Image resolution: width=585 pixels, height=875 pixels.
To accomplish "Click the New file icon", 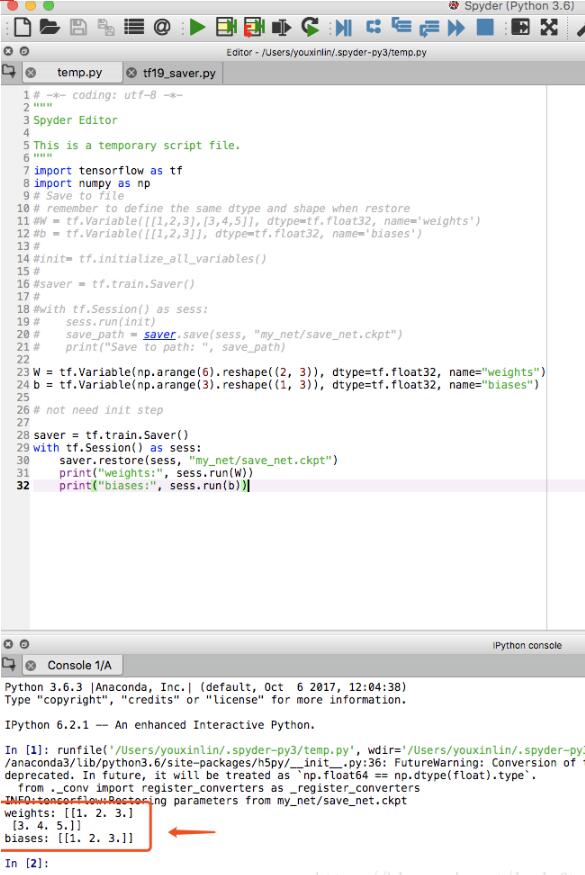I will point(22,27).
